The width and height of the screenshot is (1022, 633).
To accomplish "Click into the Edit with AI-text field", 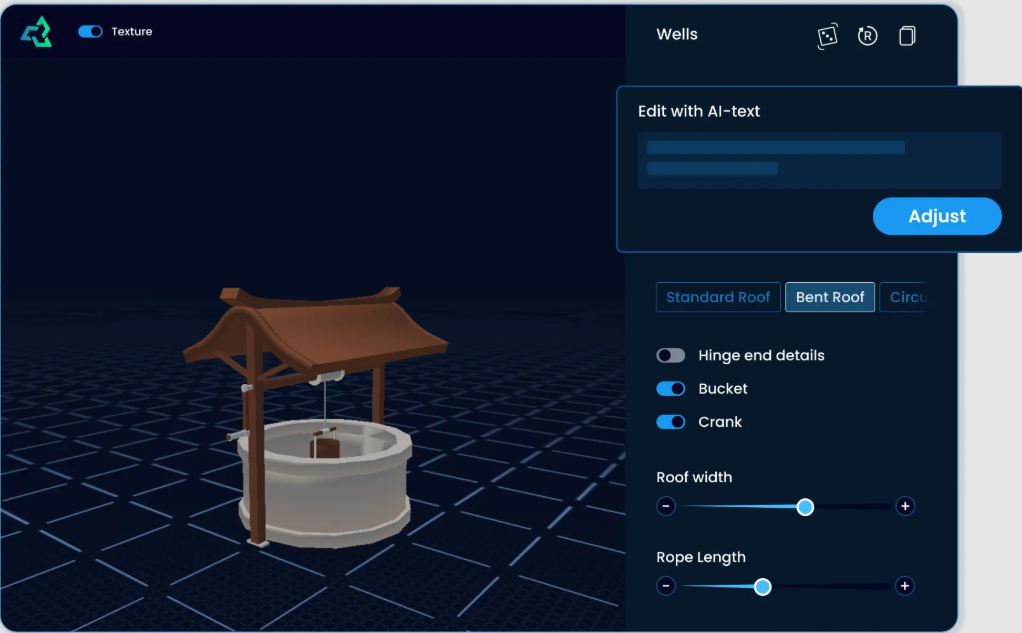I will 819,160.
